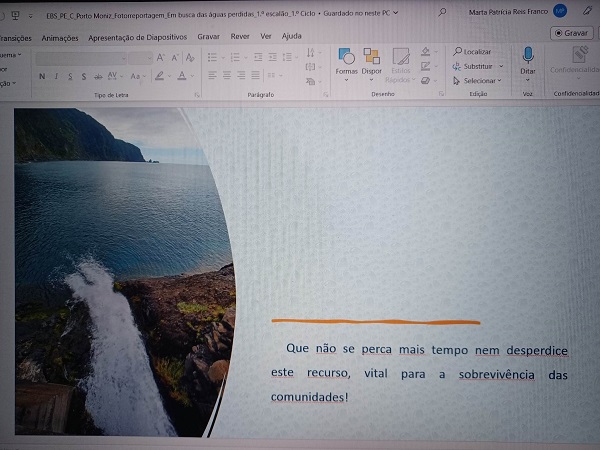Select the font color A swatch
Screen dimensions: 600x450
[182, 76]
